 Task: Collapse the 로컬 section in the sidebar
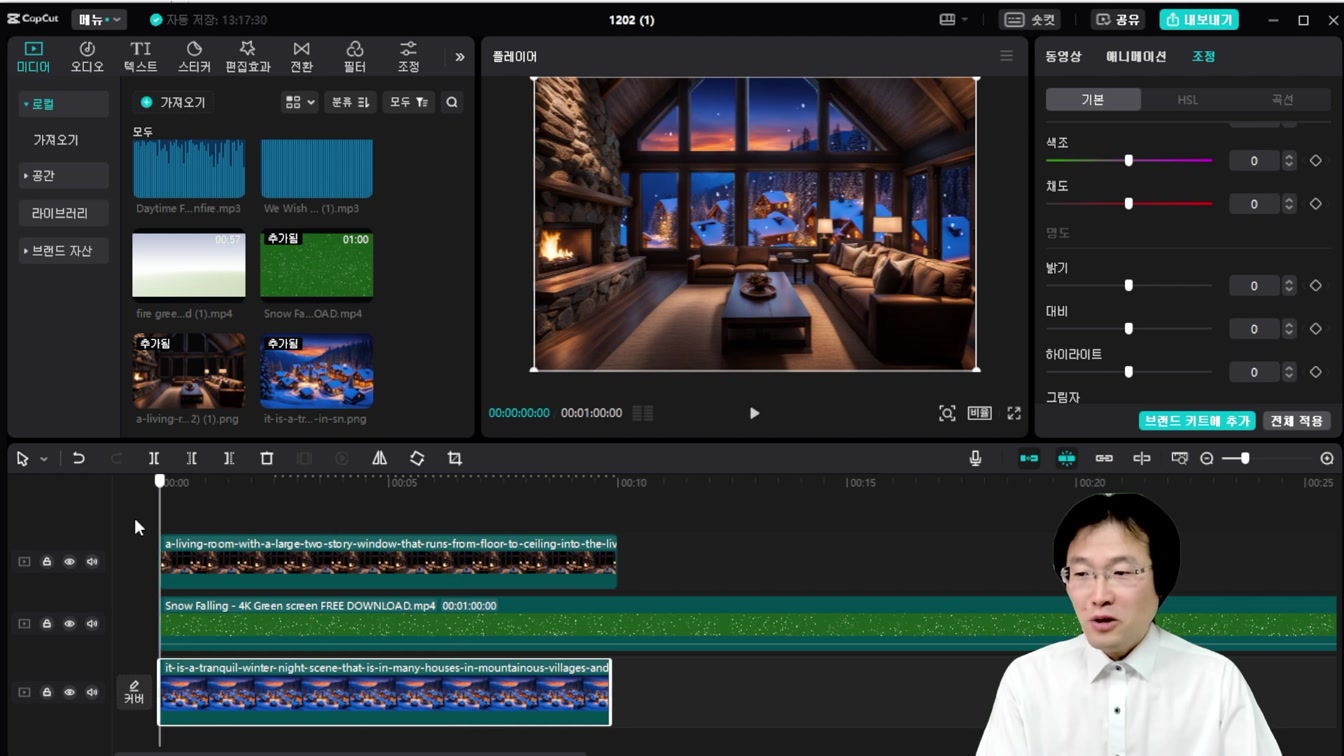click(62, 104)
